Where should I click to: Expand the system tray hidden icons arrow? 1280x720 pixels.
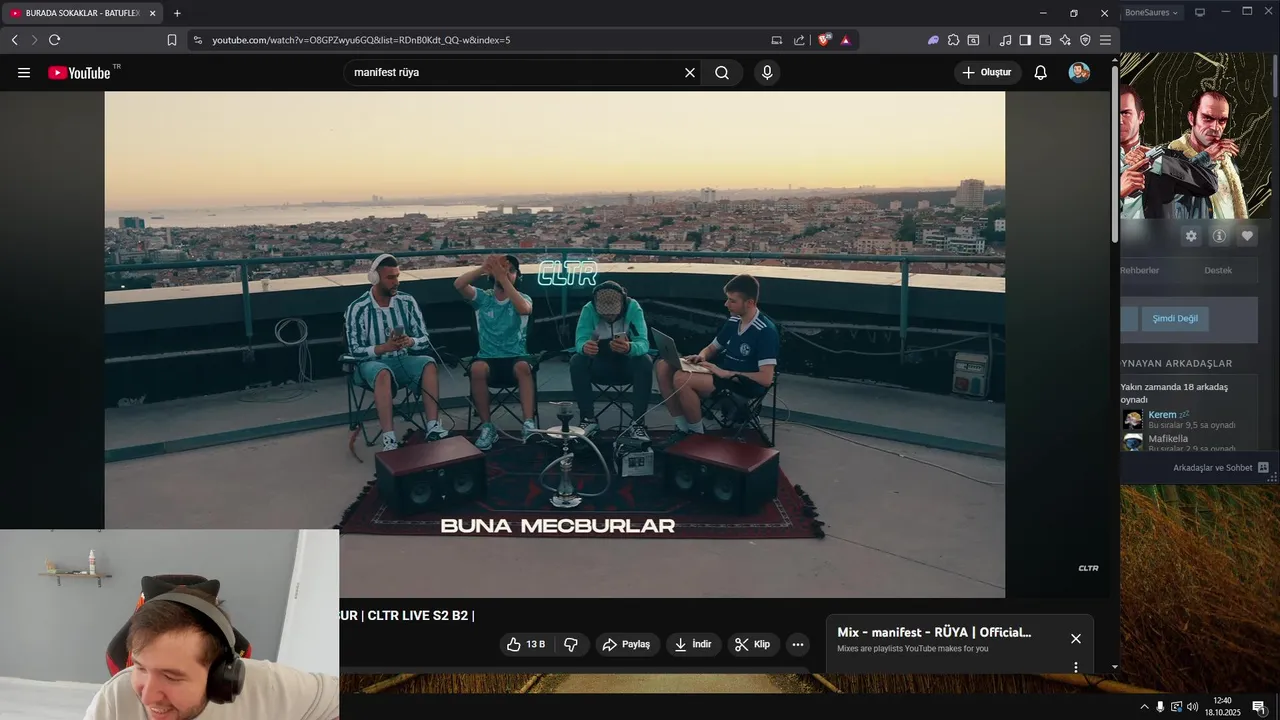(1144, 707)
